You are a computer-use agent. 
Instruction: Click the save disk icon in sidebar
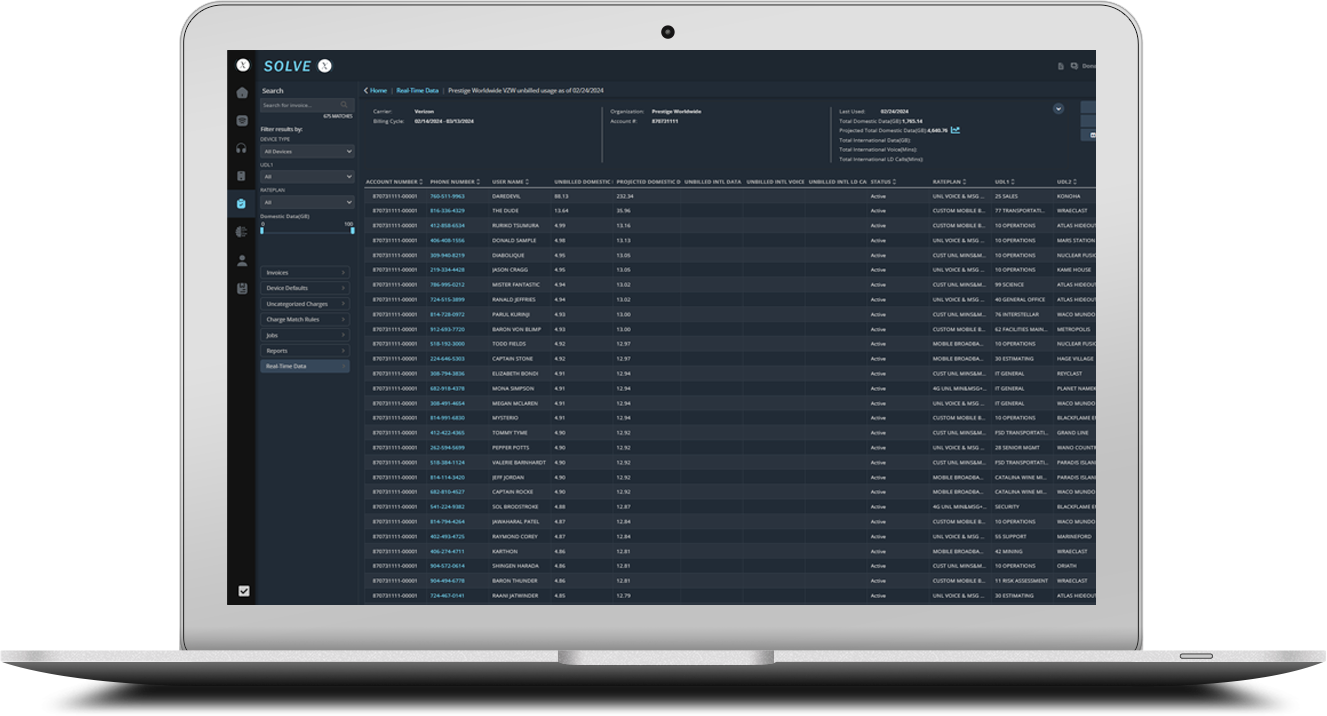(x=242, y=288)
